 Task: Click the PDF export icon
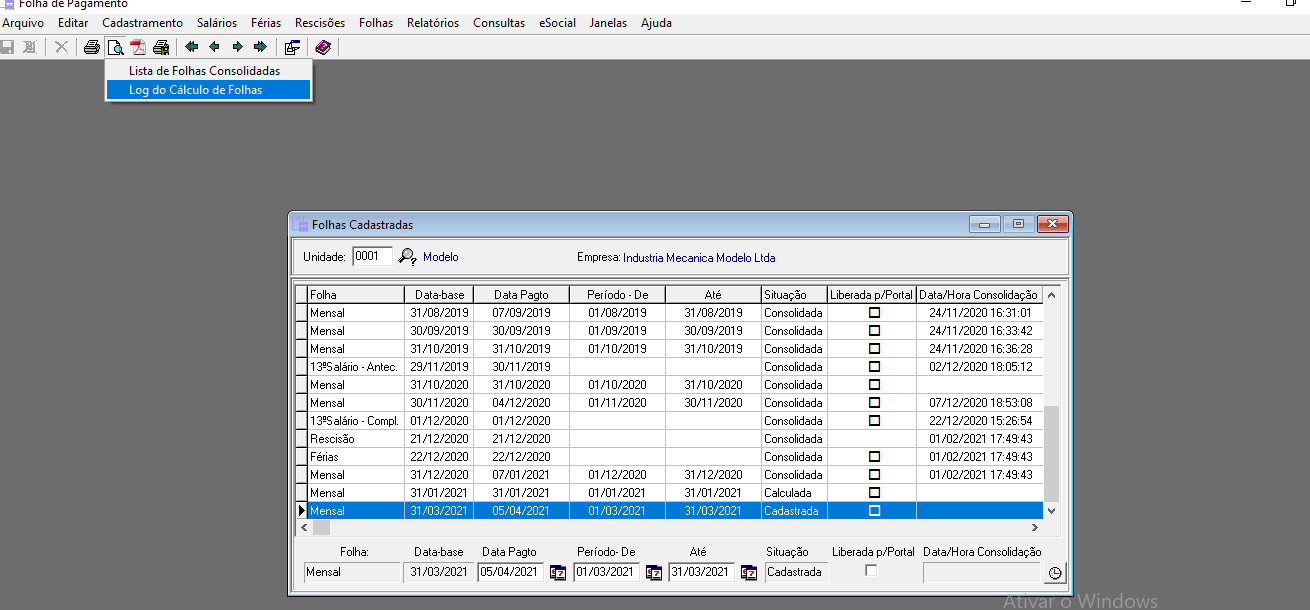point(138,47)
